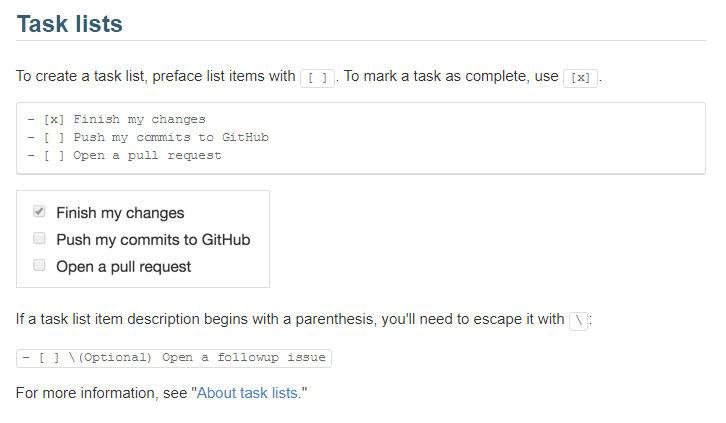726x423 pixels.
Task: Click the parenthesis escape instruction paragraph
Action: click(x=304, y=319)
